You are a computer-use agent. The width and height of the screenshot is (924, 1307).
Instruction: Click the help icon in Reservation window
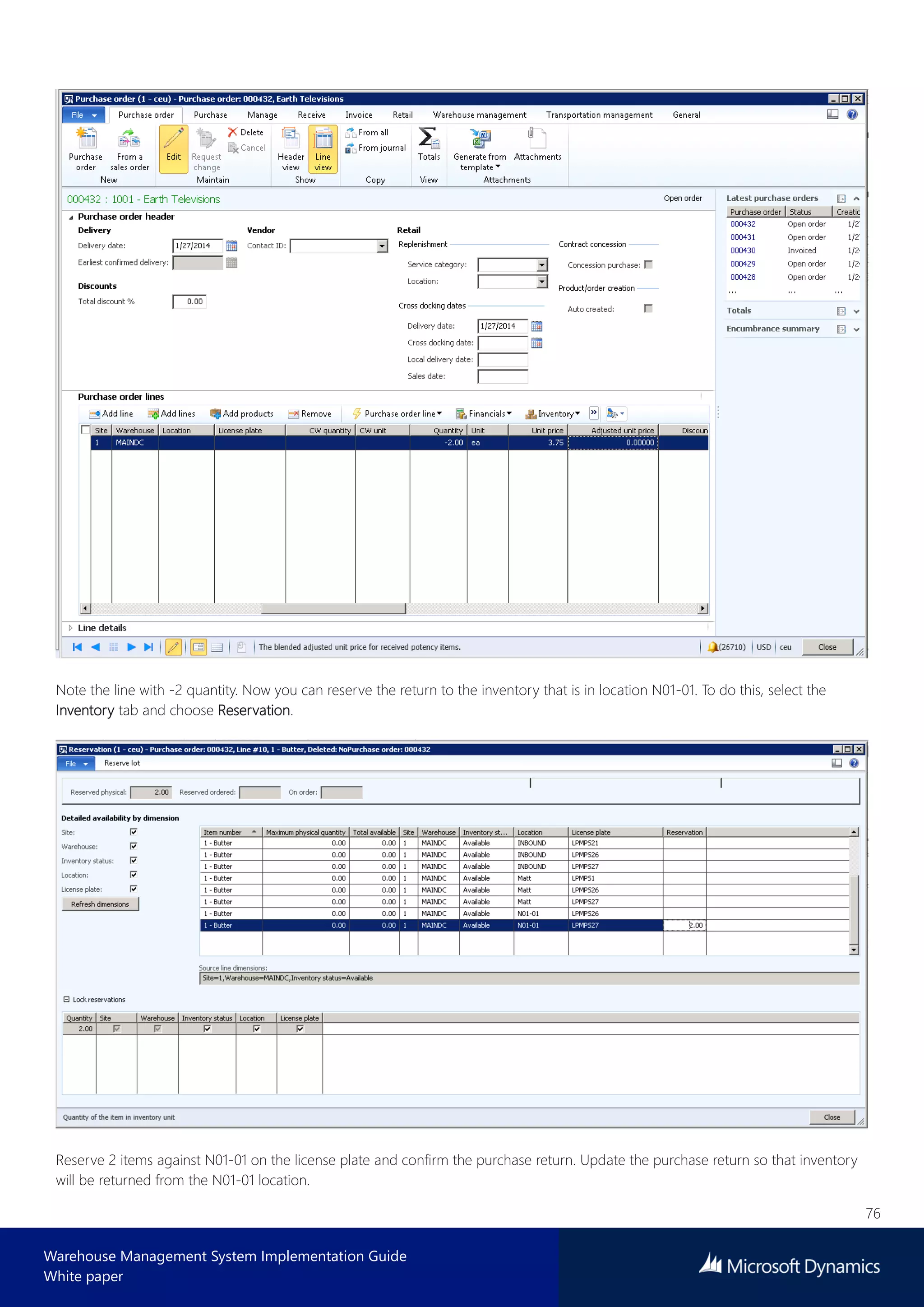(x=854, y=763)
